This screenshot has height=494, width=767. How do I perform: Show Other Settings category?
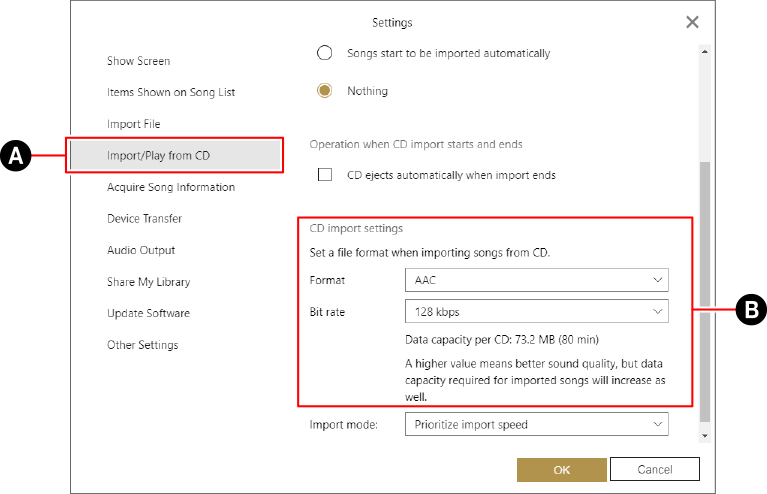coord(142,345)
